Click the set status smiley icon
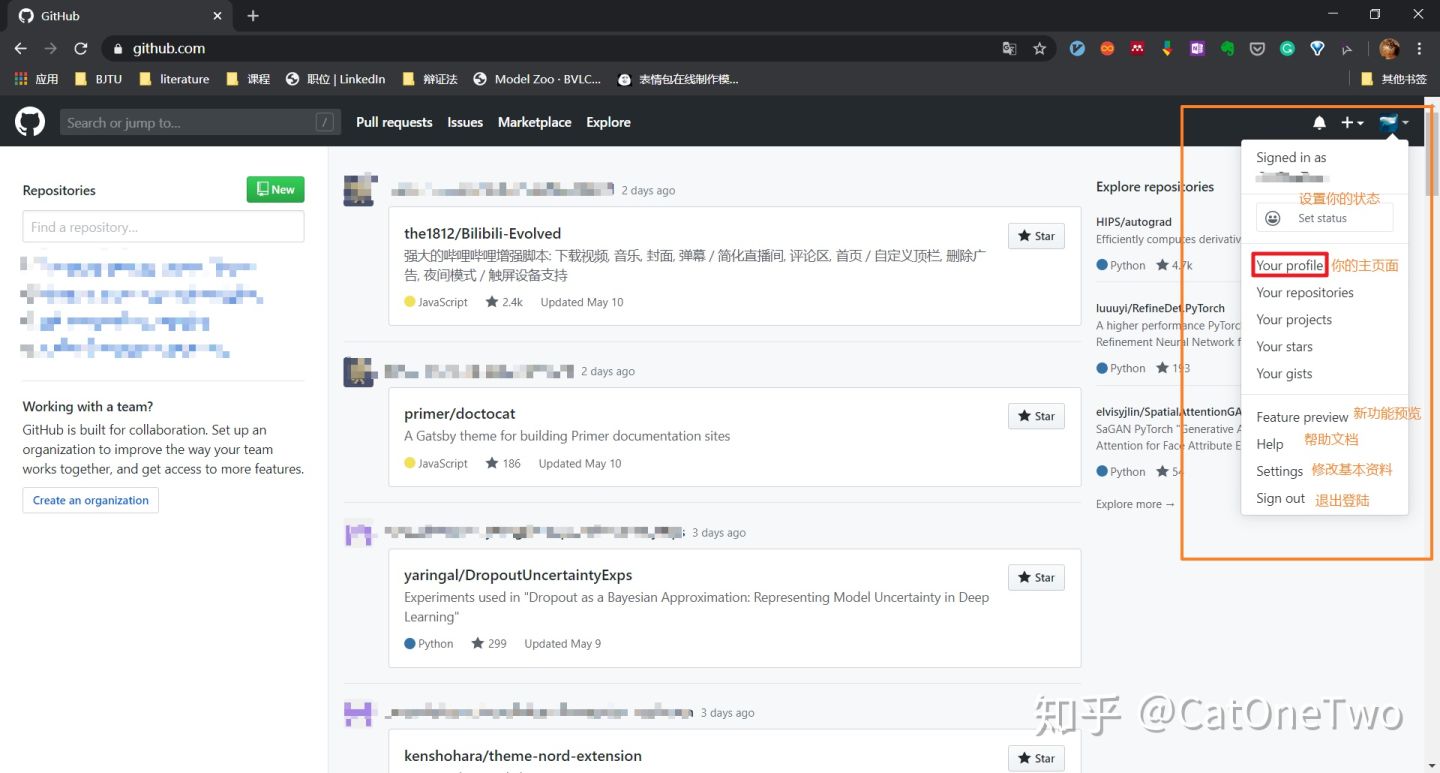Screen dimensions: 1440x773 (x=1273, y=218)
